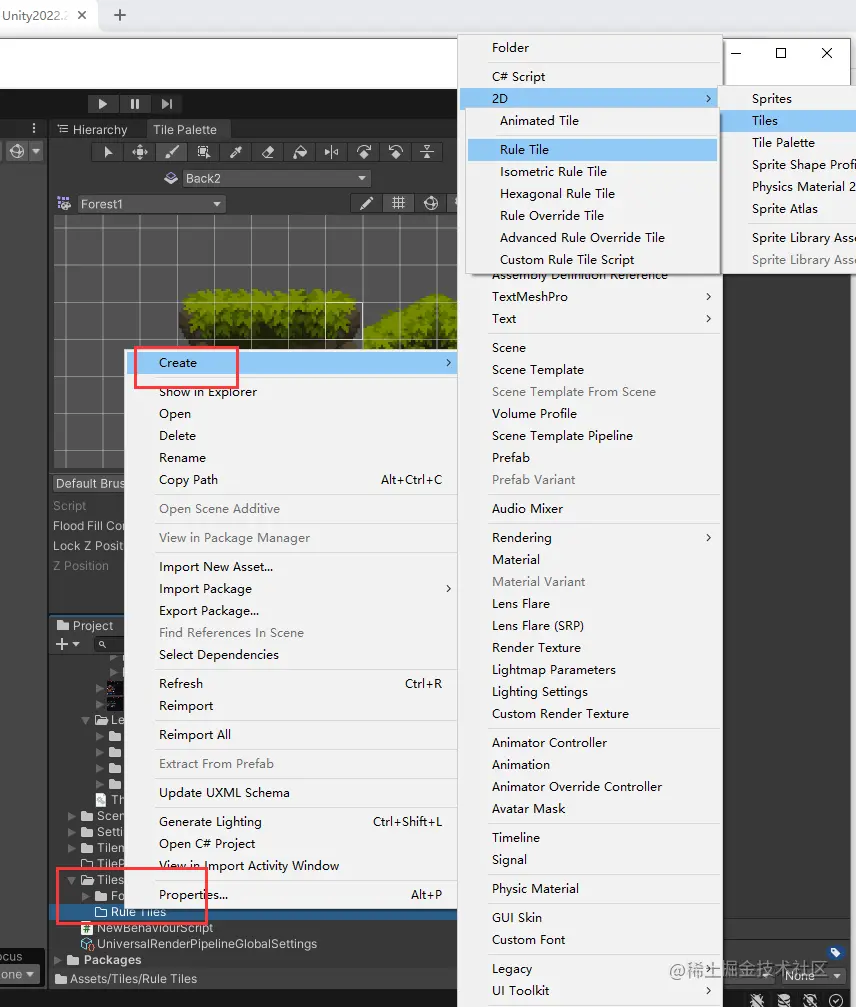Choose the Select tool in Tile Palette
856x1007 pixels.
point(108,152)
